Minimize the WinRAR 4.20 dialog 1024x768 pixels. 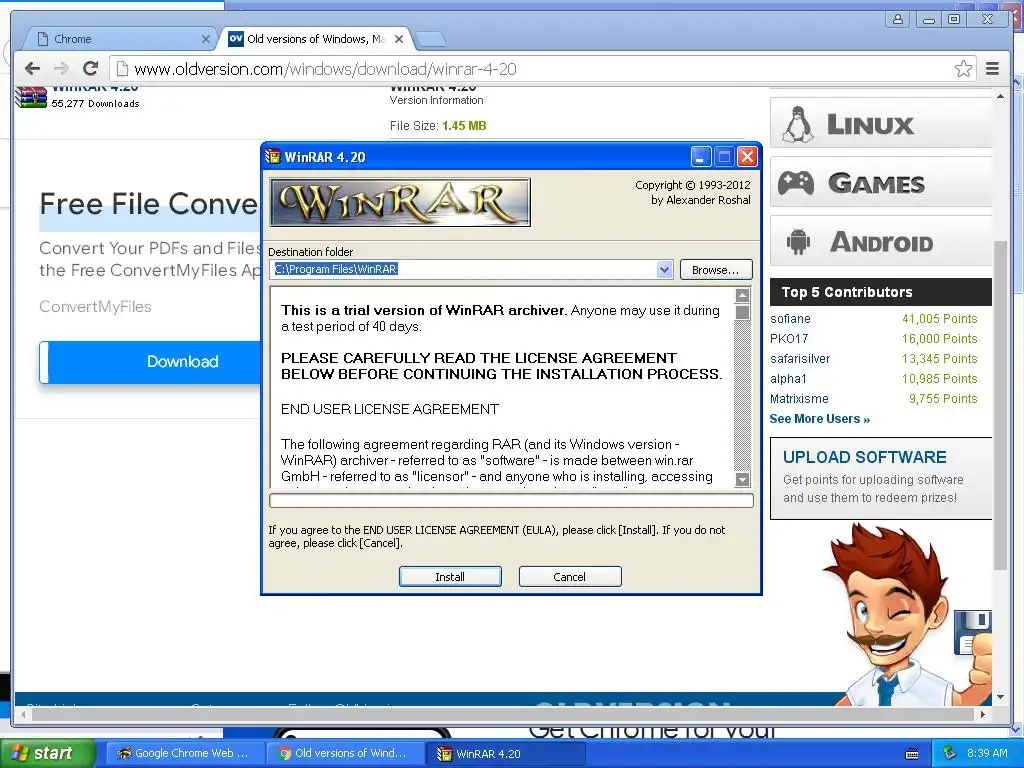pos(700,157)
